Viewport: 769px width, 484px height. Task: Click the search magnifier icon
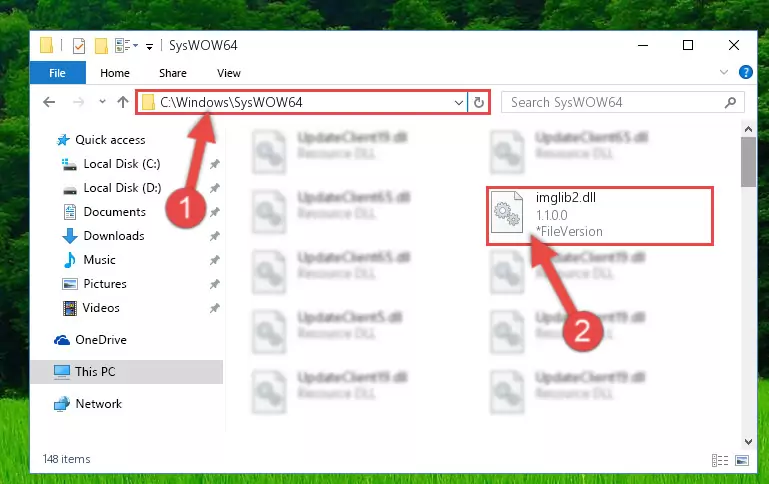tap(730, 102)
